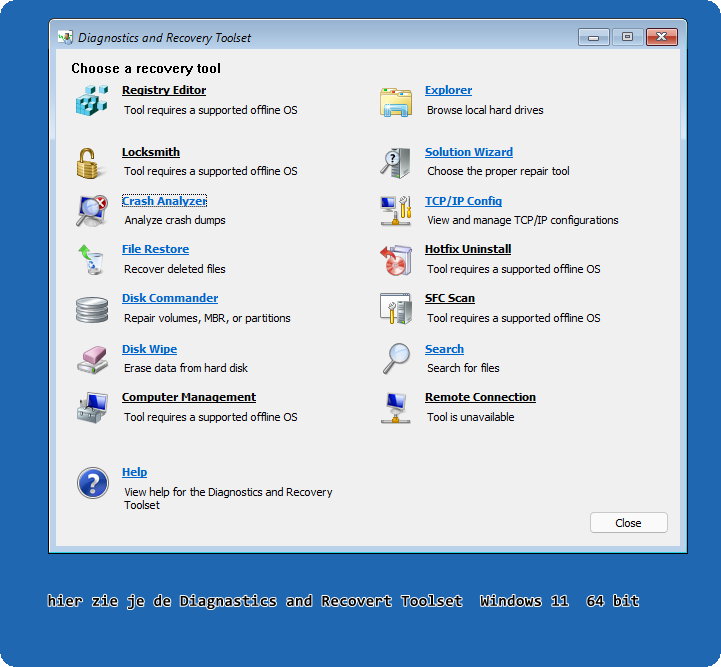
Task: Click the 'Choose a recovery tool' heading
Action: tap(146, 68)
